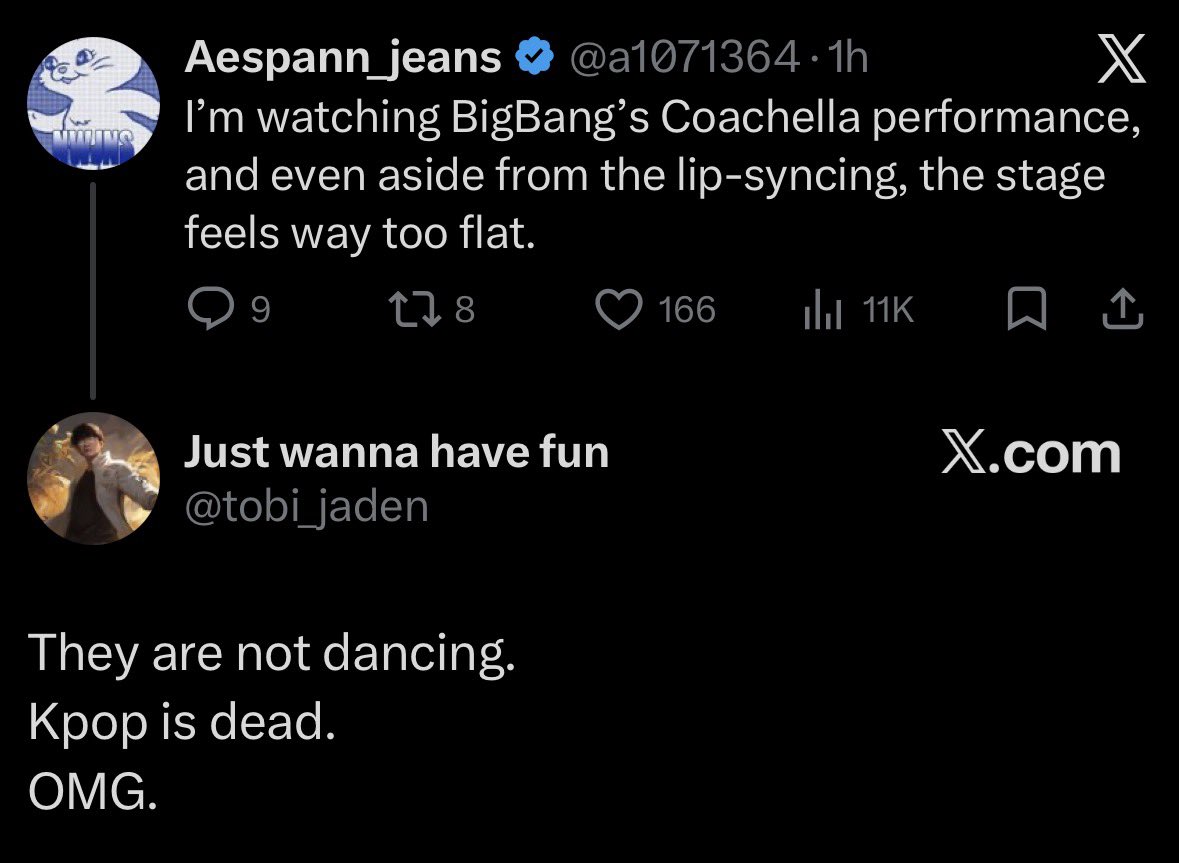Click the 166 likes count
The height and width of the screenshot is (863, 1179).
687,311
